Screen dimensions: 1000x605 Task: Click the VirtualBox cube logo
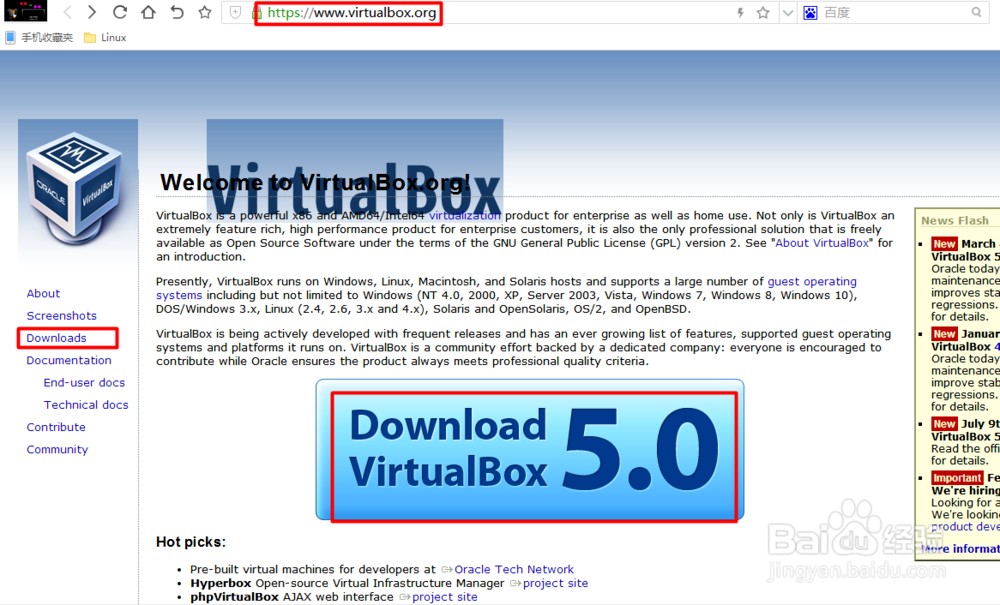point(75,189)
